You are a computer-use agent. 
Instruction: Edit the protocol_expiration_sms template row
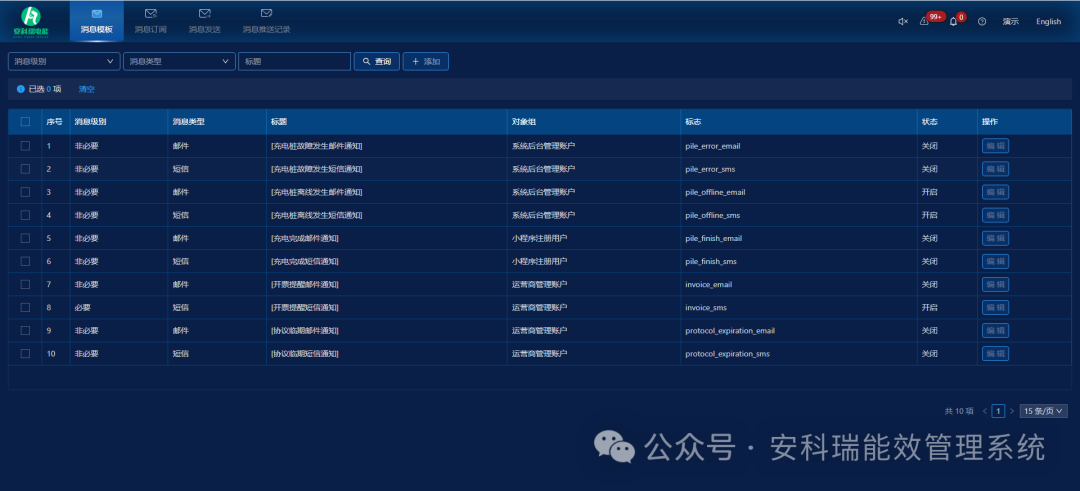995,353
